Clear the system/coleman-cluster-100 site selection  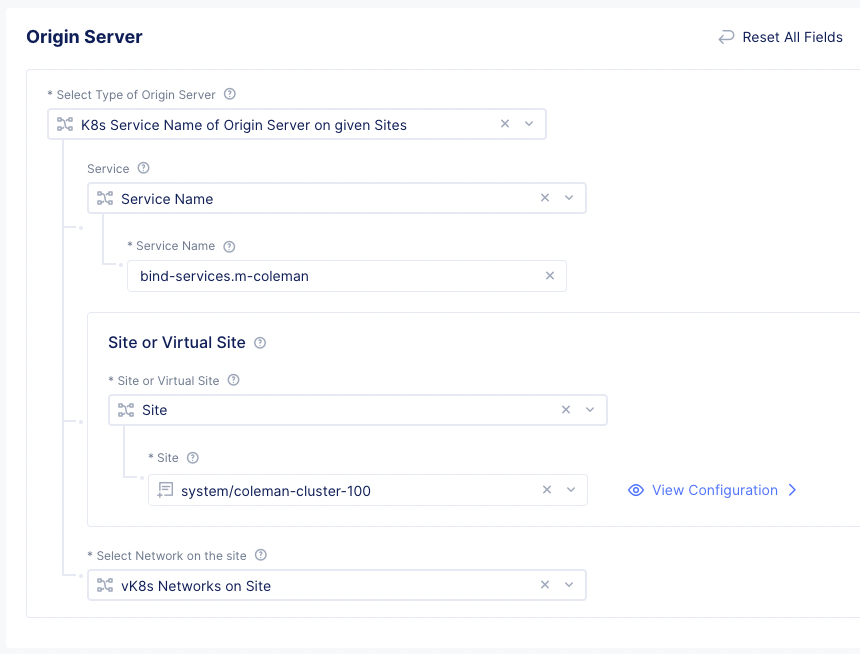coord(547,490)
